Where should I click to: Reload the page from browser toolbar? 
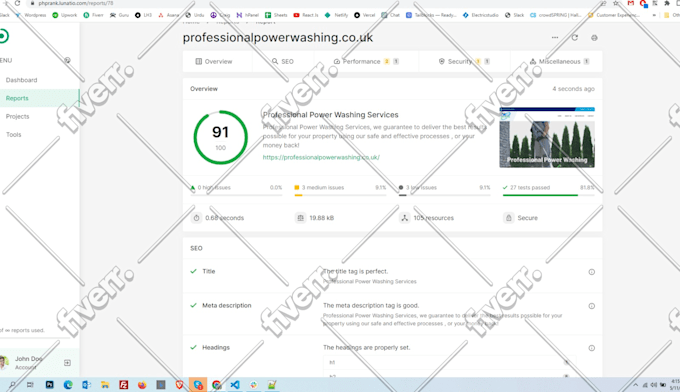tap(17, 3)
